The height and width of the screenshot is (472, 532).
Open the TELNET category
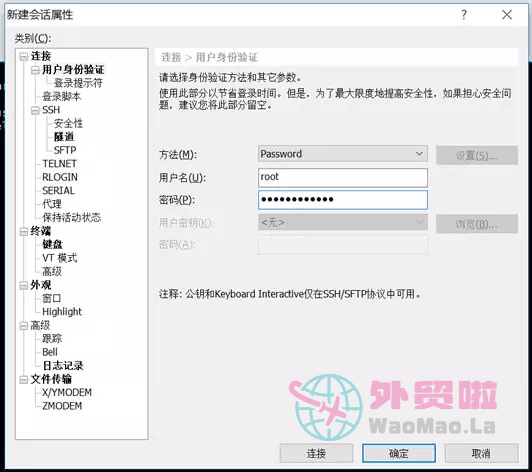[59, 164]
